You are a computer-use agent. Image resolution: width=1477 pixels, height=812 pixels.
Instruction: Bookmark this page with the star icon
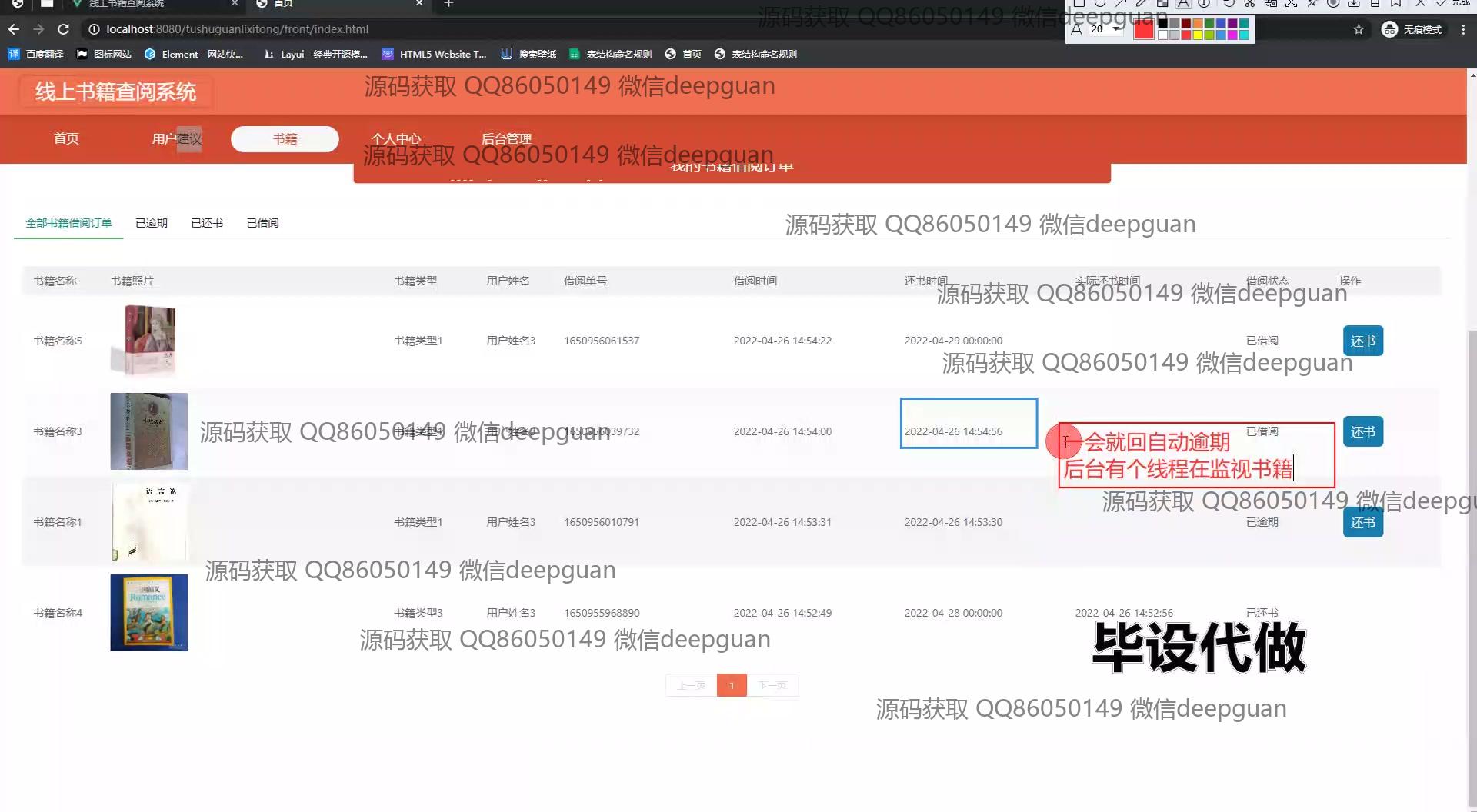pyautogui.click(x=1359, y=29)
